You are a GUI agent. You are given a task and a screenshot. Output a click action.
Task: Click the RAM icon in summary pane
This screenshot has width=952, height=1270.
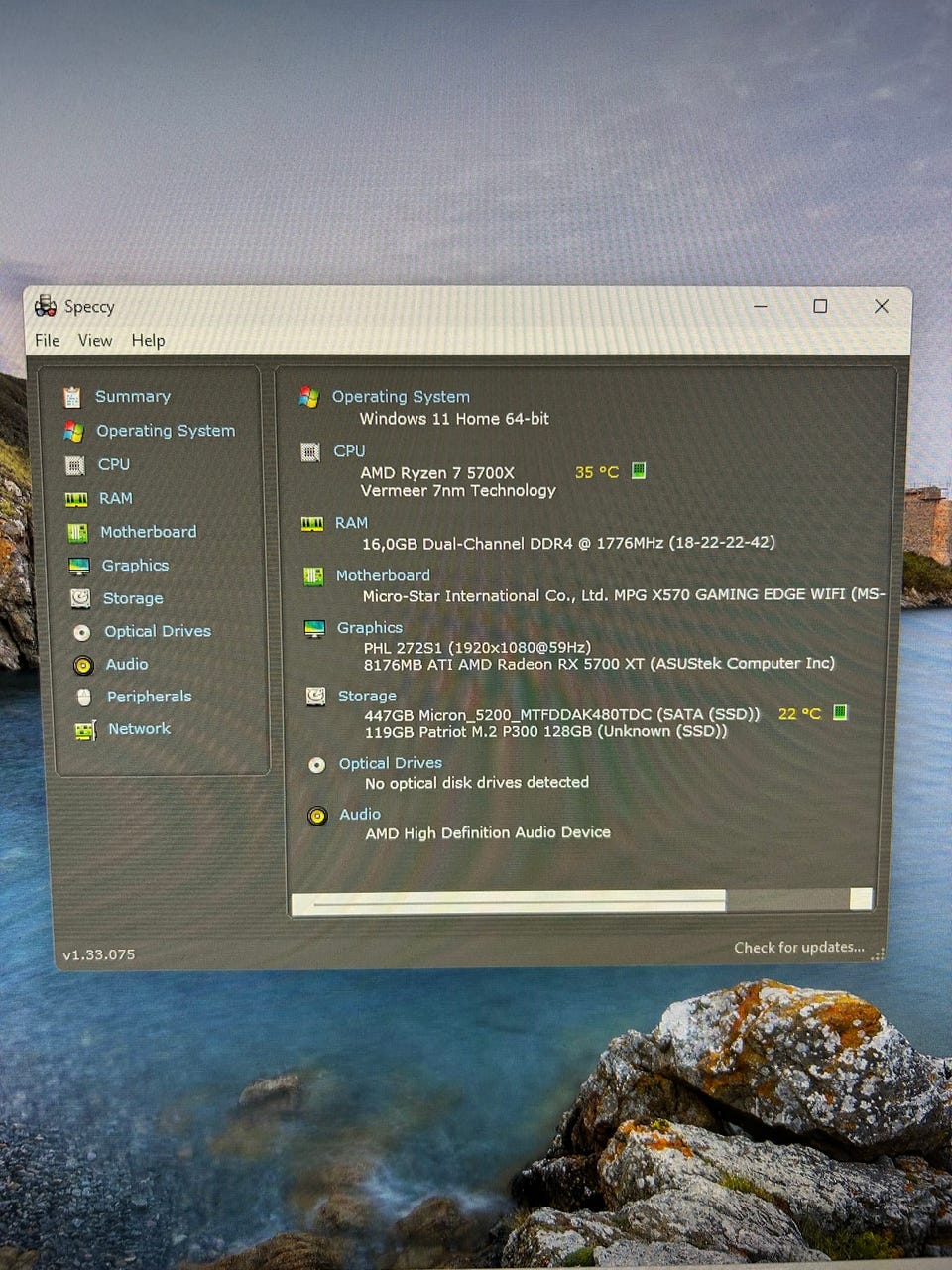point(312,524)
